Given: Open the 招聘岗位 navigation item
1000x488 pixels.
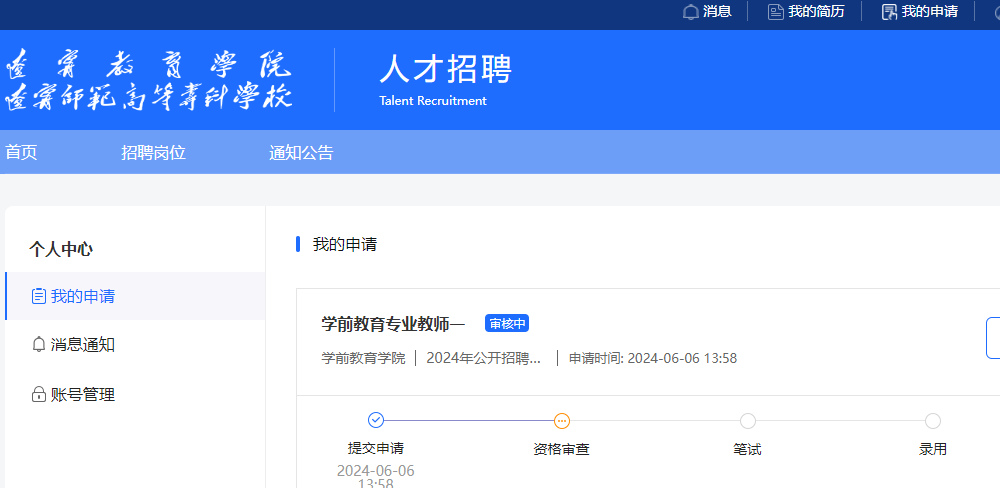Looking at the screenshot, I should tap(154, 153).
